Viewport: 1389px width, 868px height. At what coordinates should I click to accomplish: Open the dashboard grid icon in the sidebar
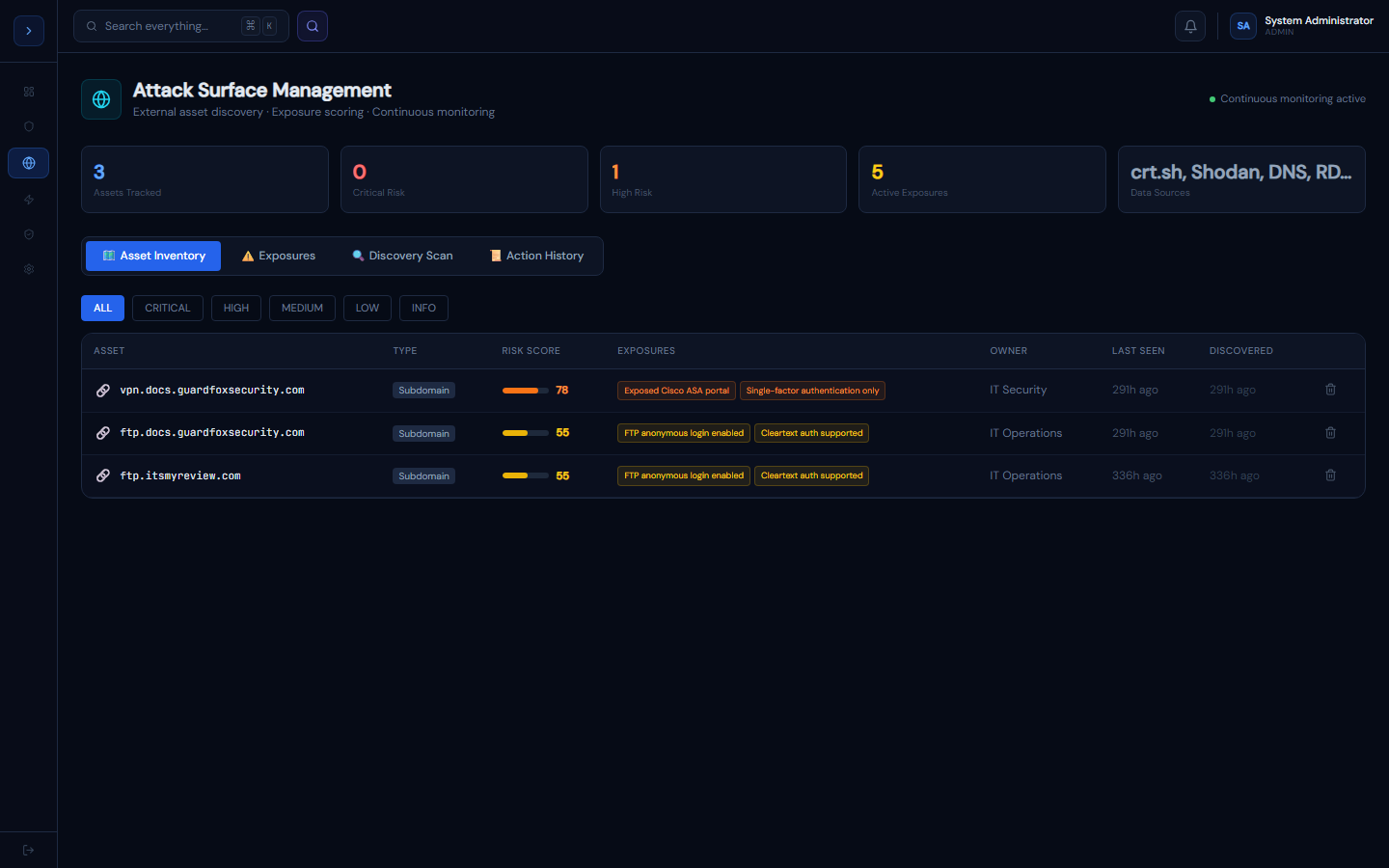[x=29, y=92]
